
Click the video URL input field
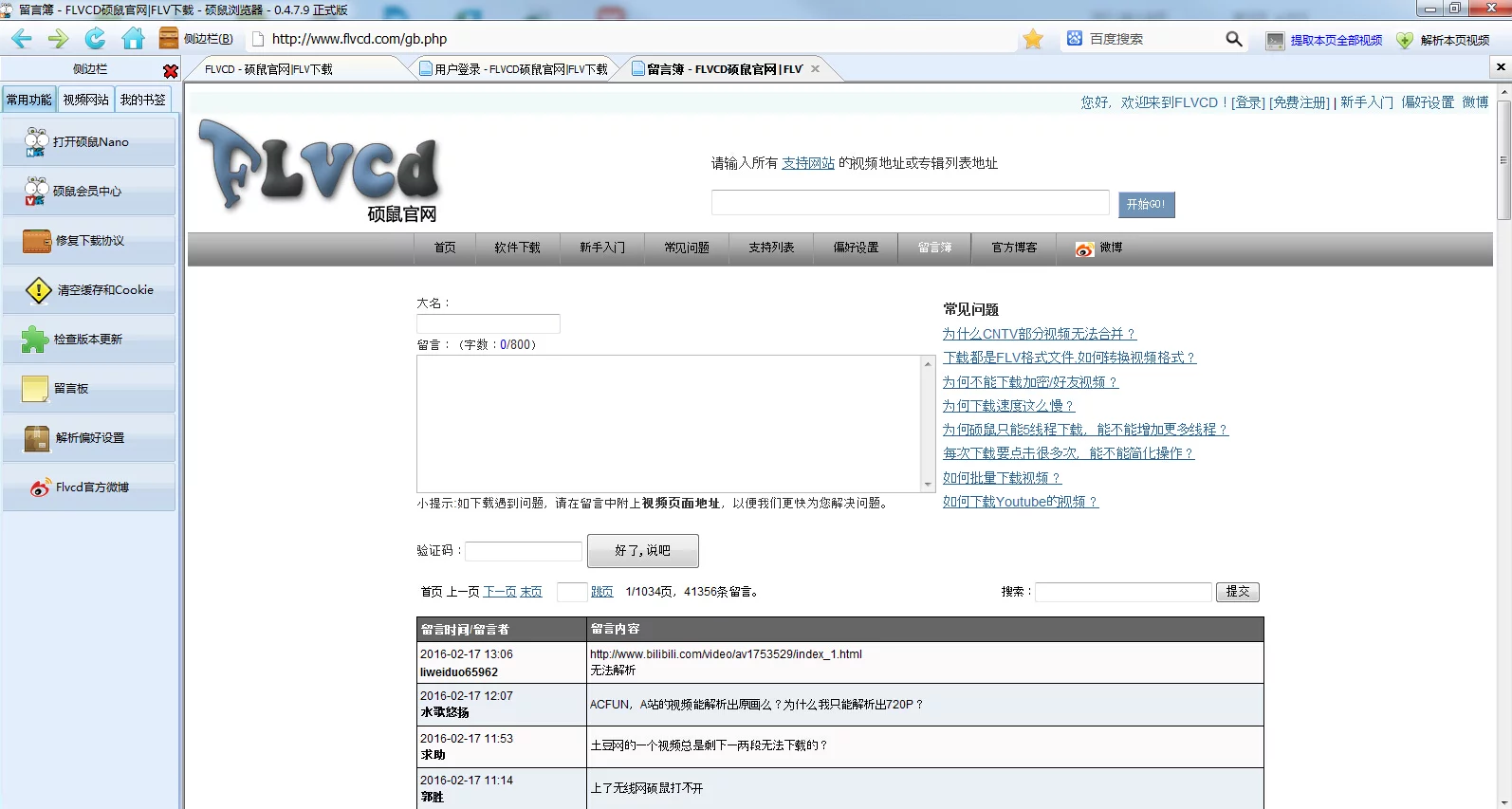tap(911, 202)
